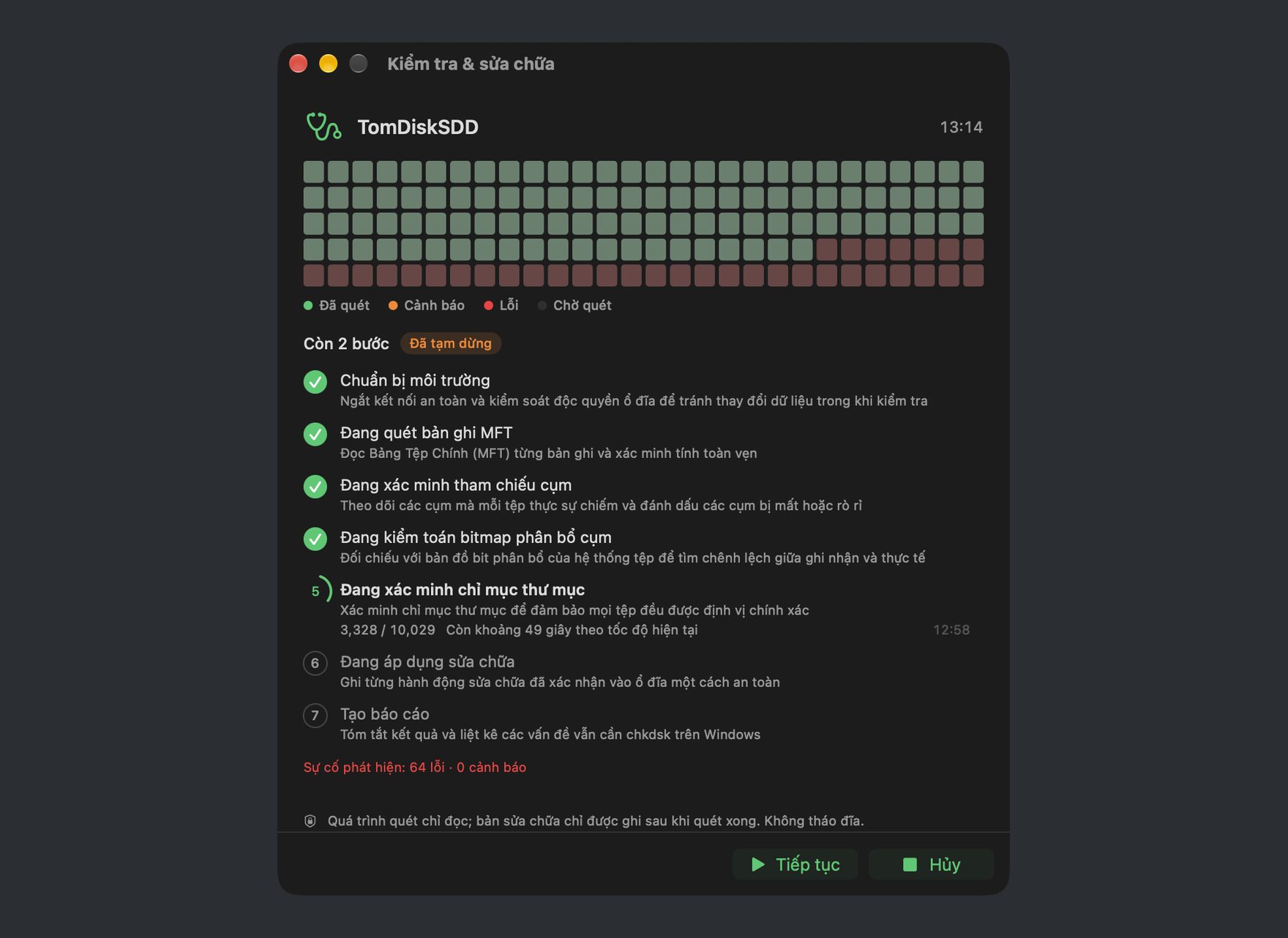Select the Cảnh báo legend item
This screenshot has height=938, width=1288.
pos(427,305)
